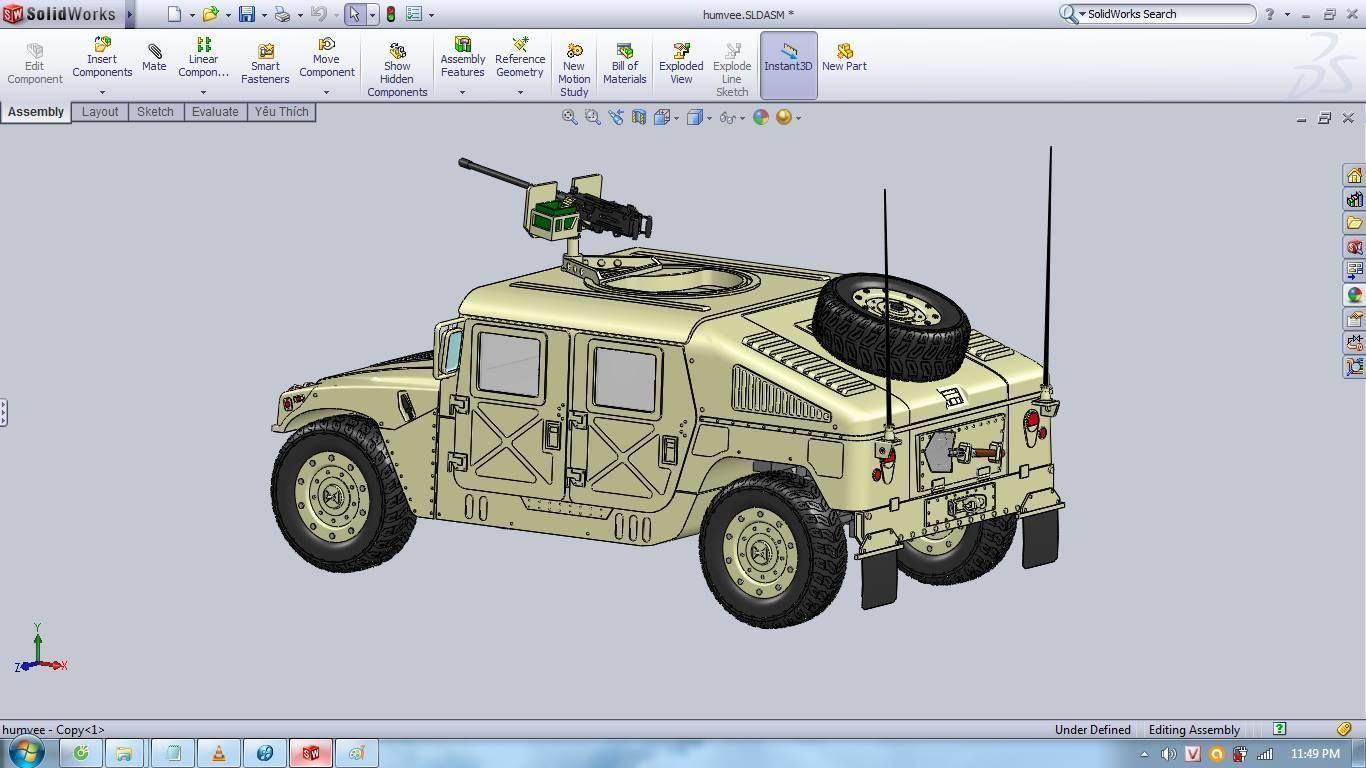The image size is (1366, 768).
Task: Click the New Part button
Action: point(843,60)
